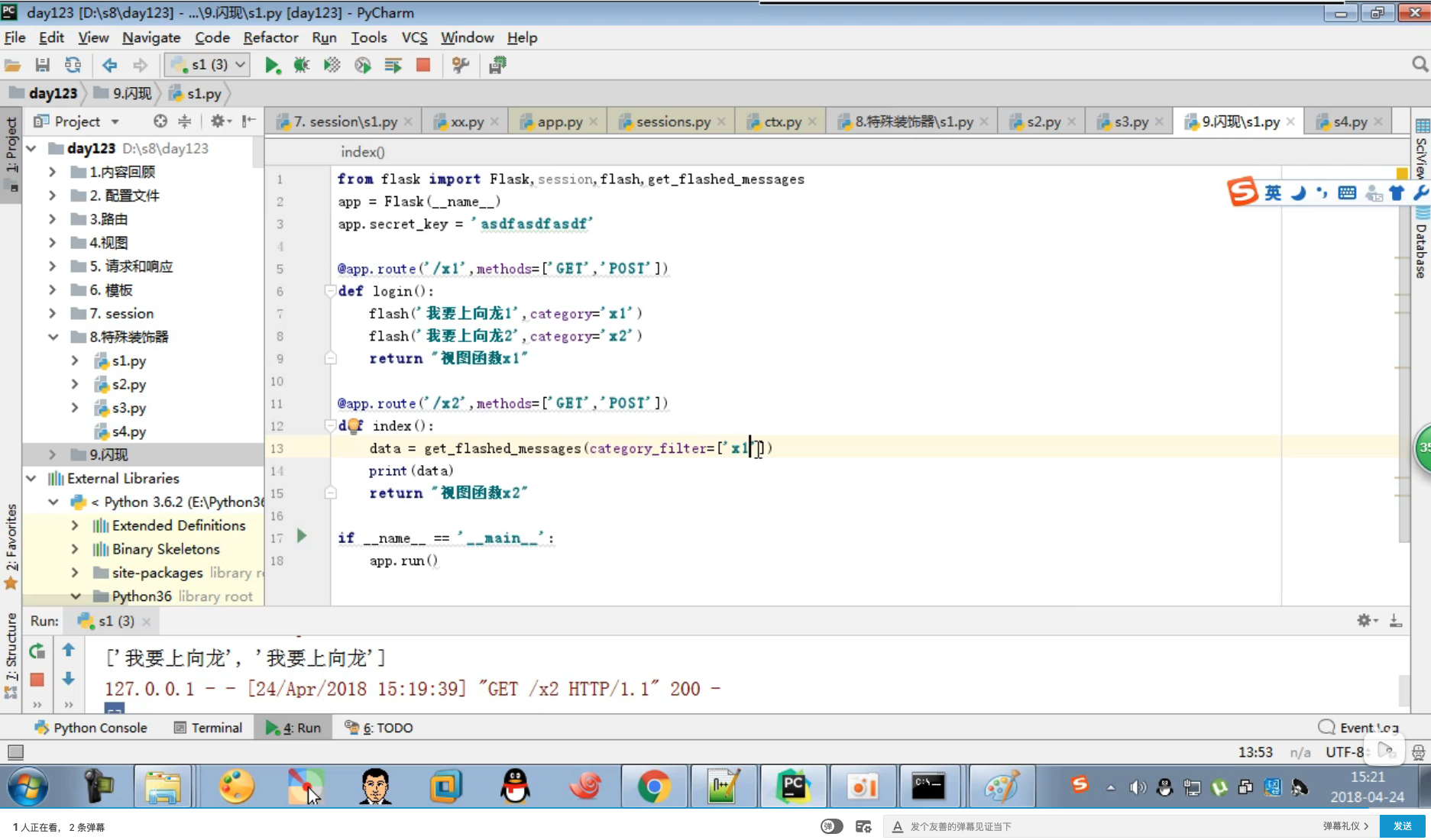The image size is (1431, 840).
Task: Run the s1 (3) configuration
Action: coord(272,65)
